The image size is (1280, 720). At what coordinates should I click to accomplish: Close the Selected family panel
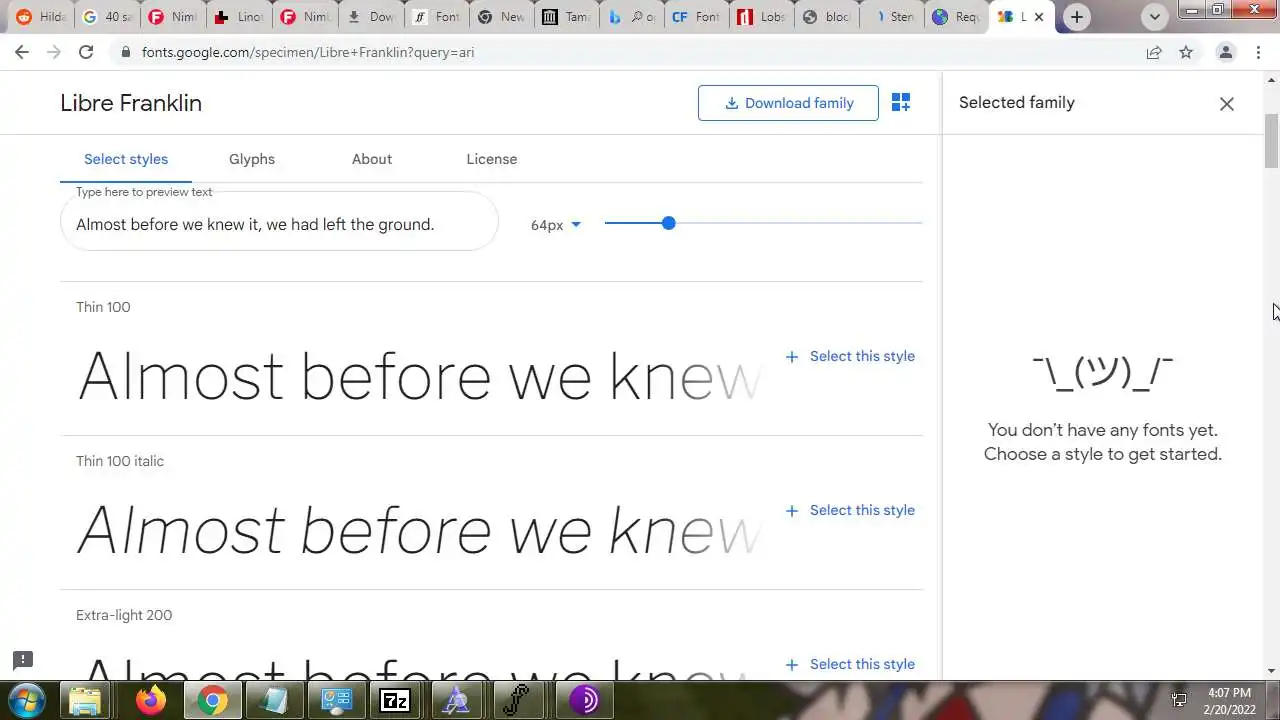(1227, 104)
